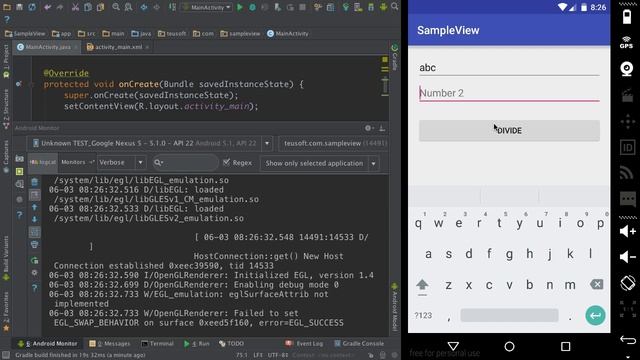Viewport: 640px width, 360px height.
Task: Tap the keyboard green enter key
Action: point(595,316)
